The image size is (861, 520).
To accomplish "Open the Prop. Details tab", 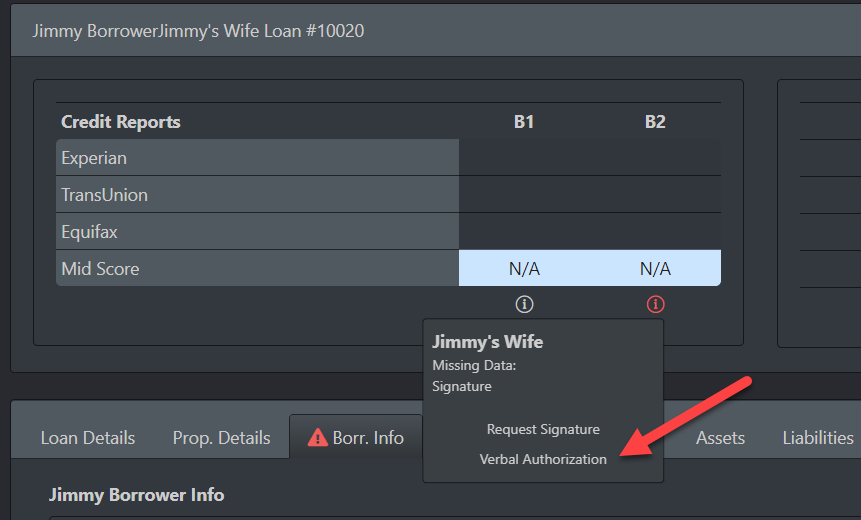I will [221, 438].
